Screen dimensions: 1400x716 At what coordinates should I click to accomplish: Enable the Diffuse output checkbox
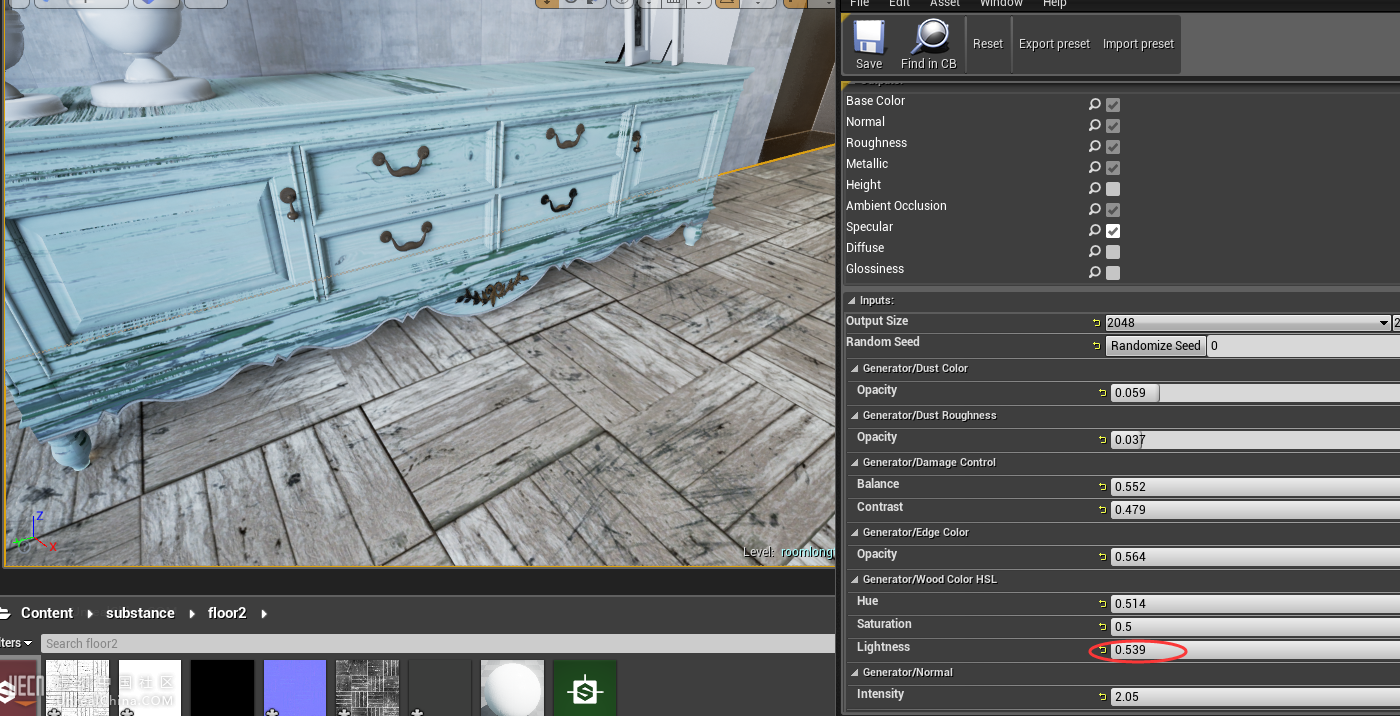click(1113, 252)
